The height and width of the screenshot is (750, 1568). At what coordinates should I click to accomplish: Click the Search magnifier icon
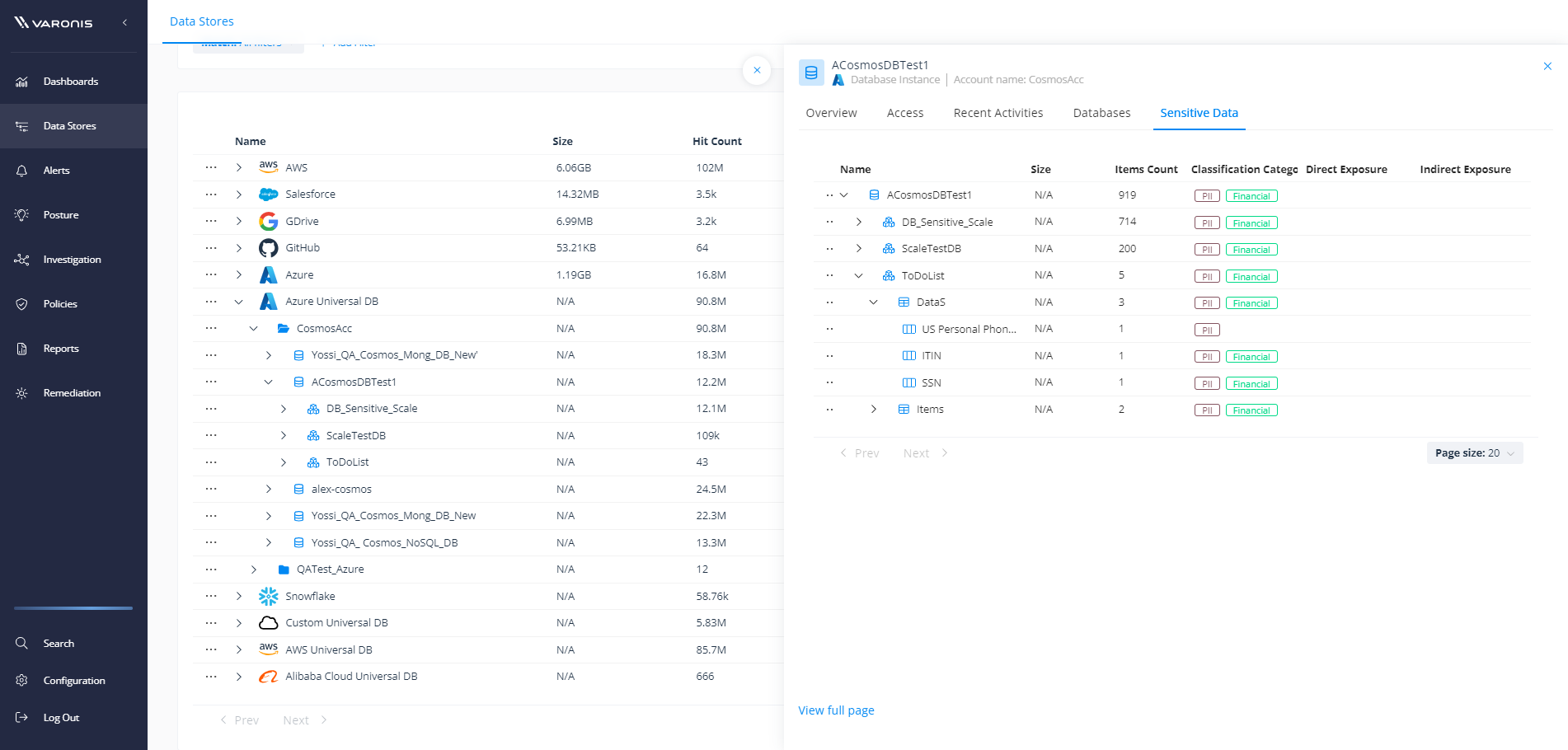(22, 643)
